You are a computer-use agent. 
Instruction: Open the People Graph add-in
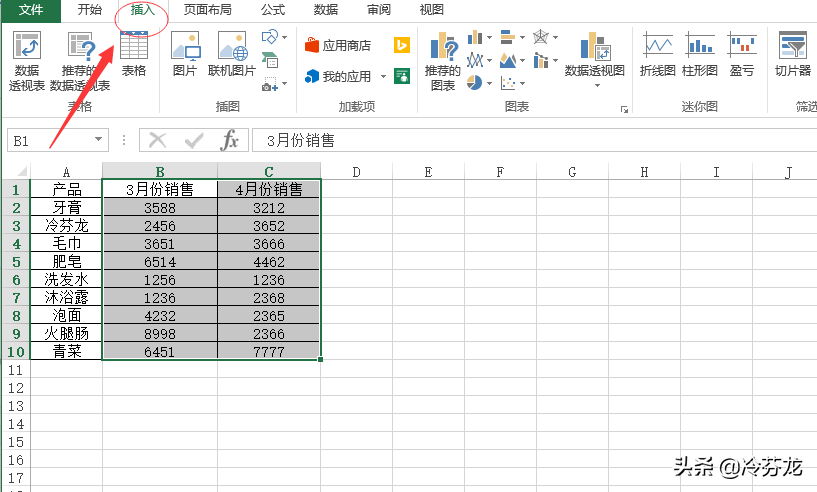coord(402,77)
